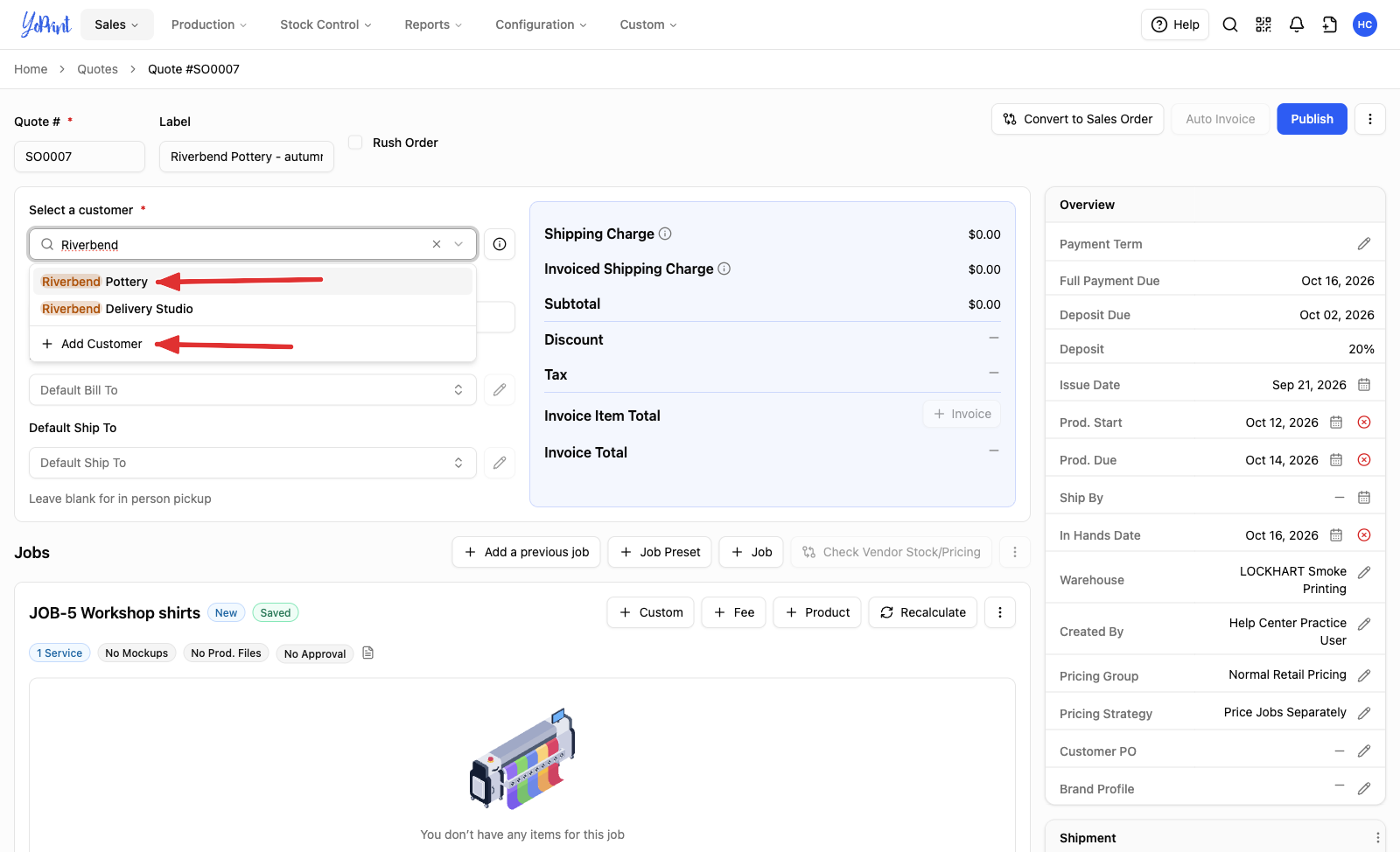The width and height of the screenshot is (1400, 852).
Task: Clear the Prod. Due date
Action: [1364, 460]
